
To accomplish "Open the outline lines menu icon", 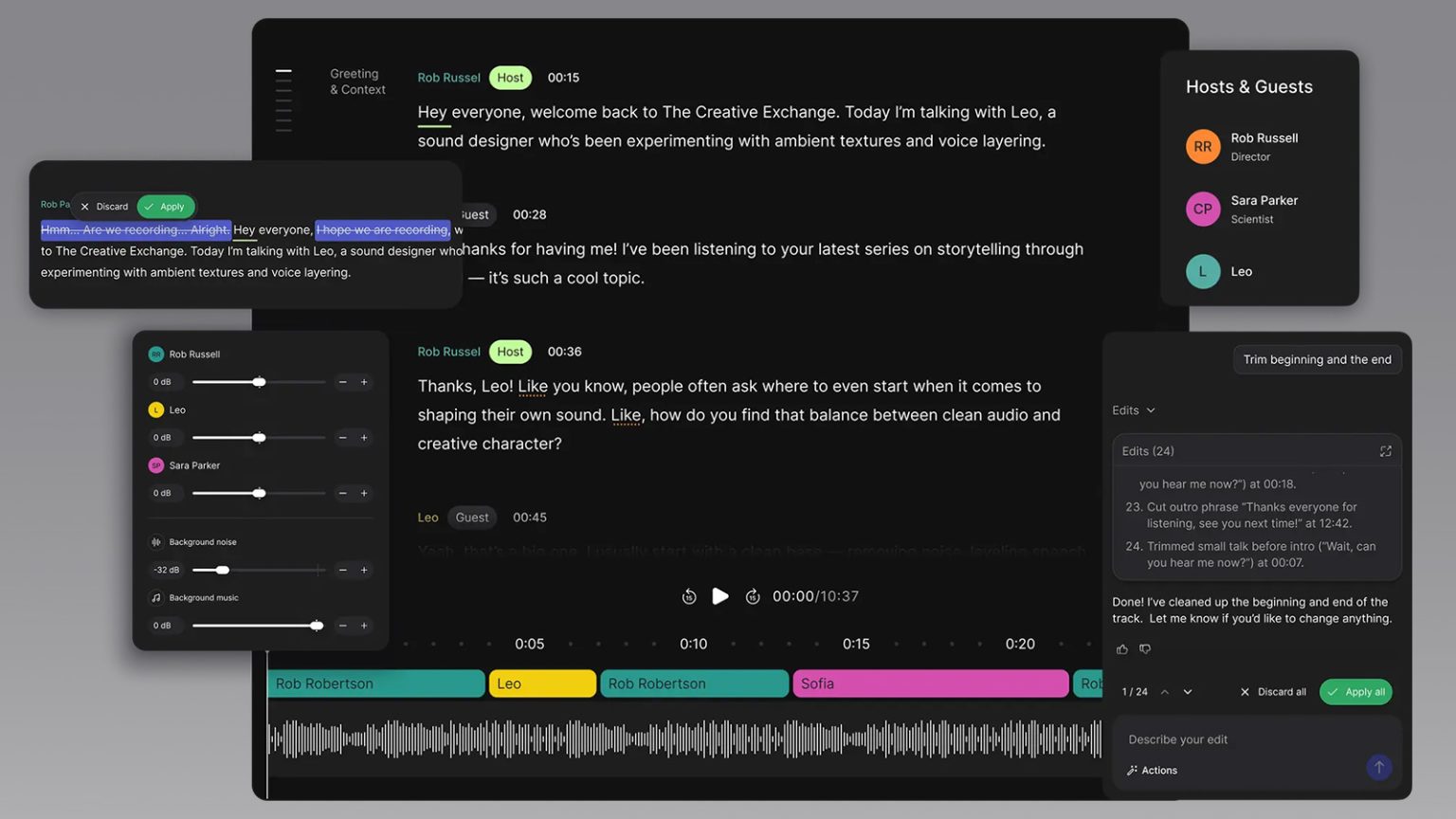I will (283, 100).
